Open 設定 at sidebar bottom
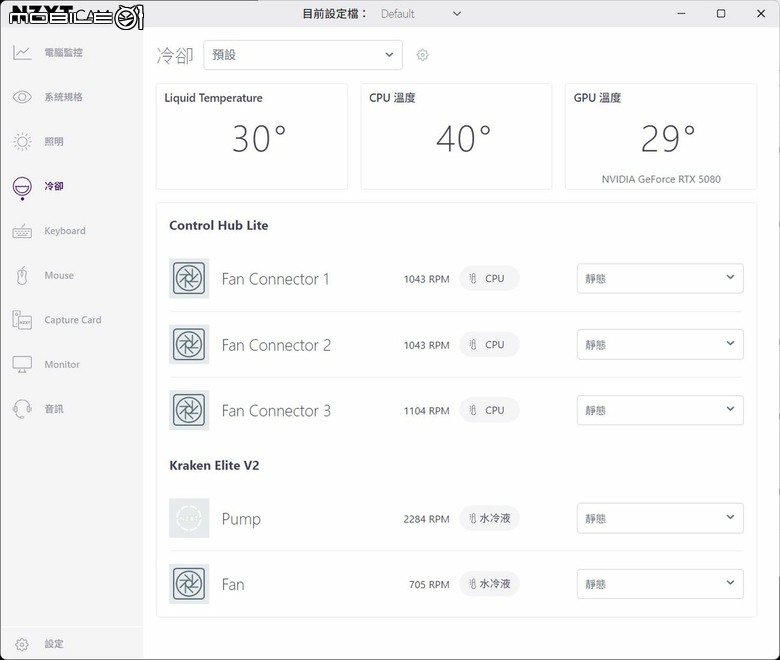780x660 pixels. point(54,644)
